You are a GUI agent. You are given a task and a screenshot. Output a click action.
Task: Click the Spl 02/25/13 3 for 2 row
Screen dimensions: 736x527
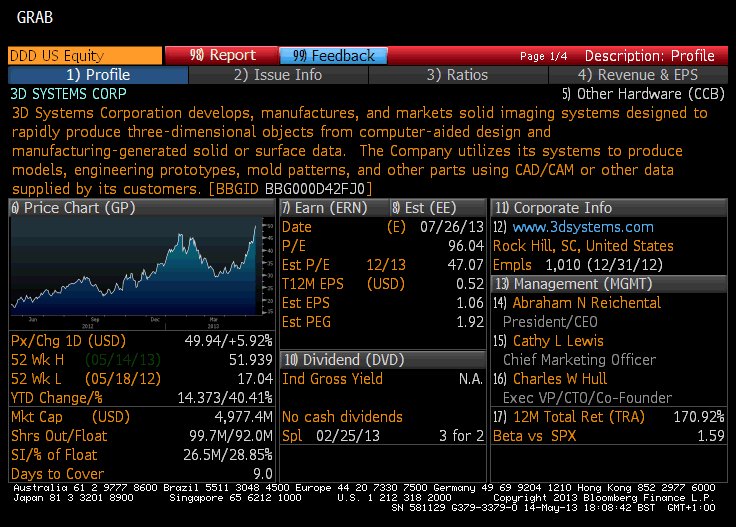(x=383, y=436)
